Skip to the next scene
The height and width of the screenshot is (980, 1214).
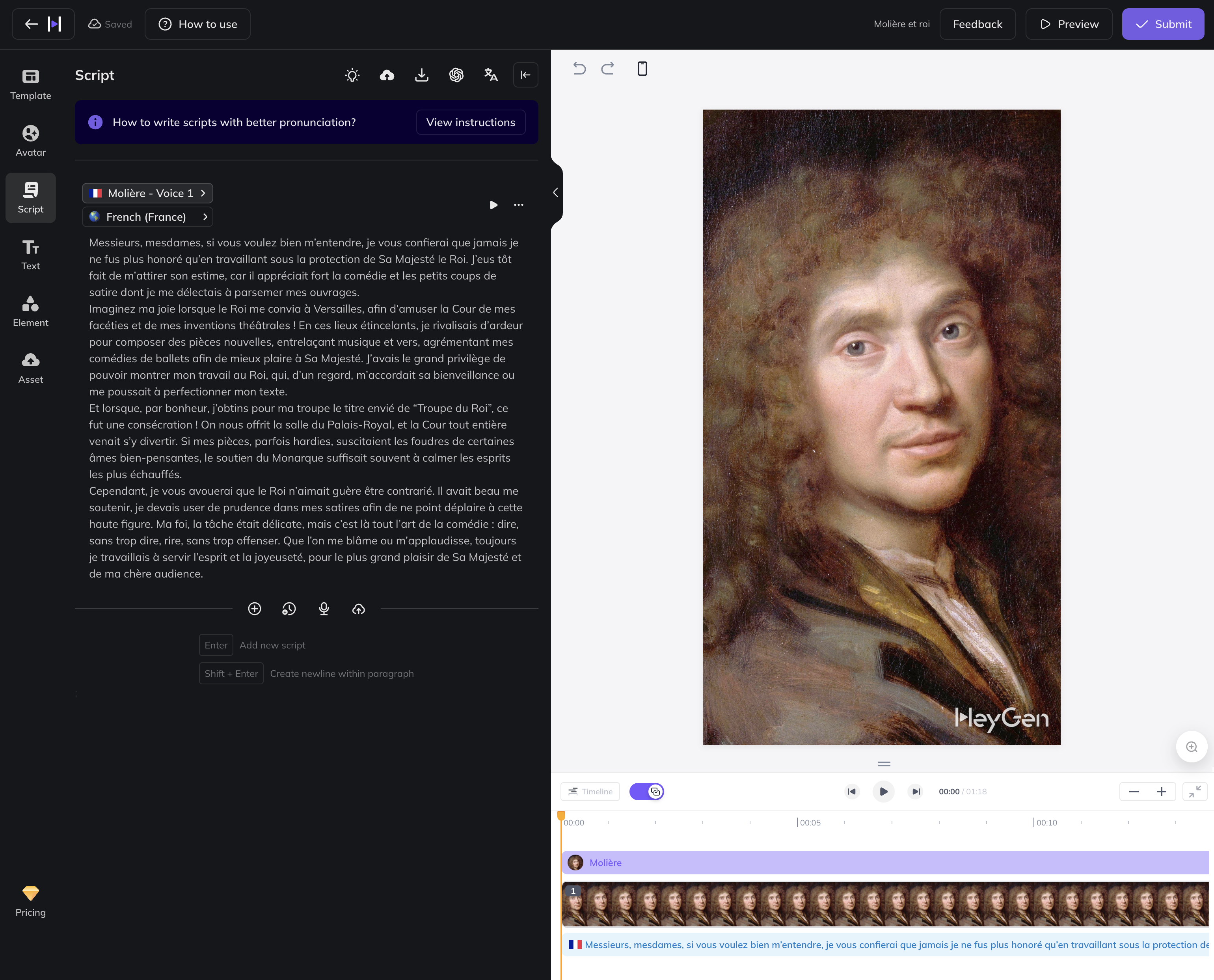point(916,792)
